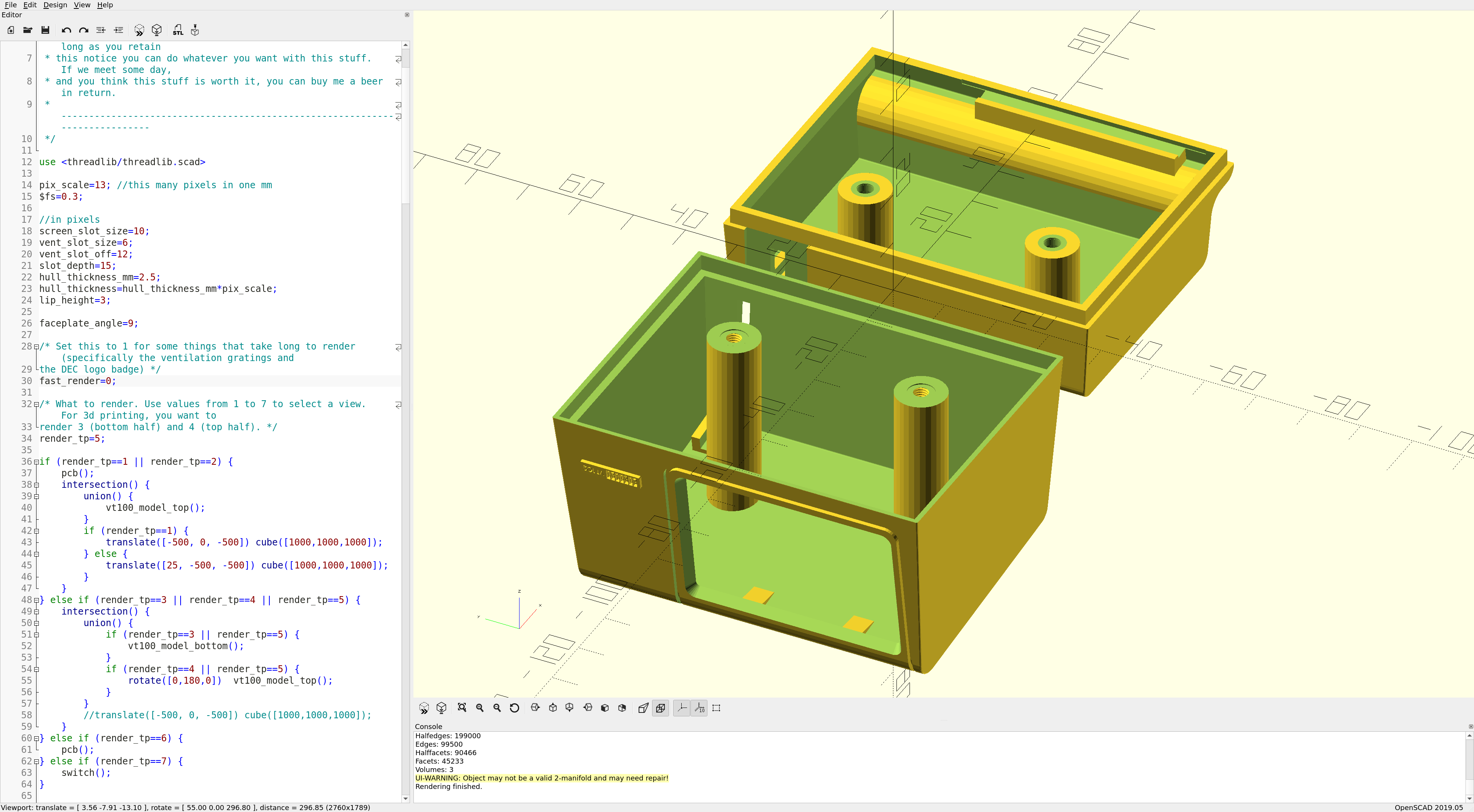Collapse the fold marker at line 60
This screenshot has height=812, width=1474.
(37, 738)
